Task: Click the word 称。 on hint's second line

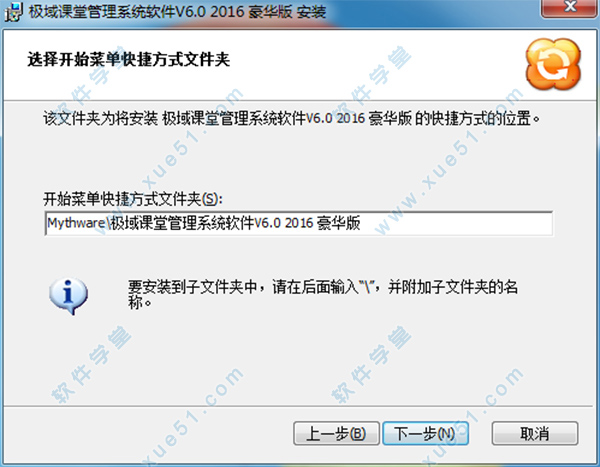Action: tap(140, 302)
